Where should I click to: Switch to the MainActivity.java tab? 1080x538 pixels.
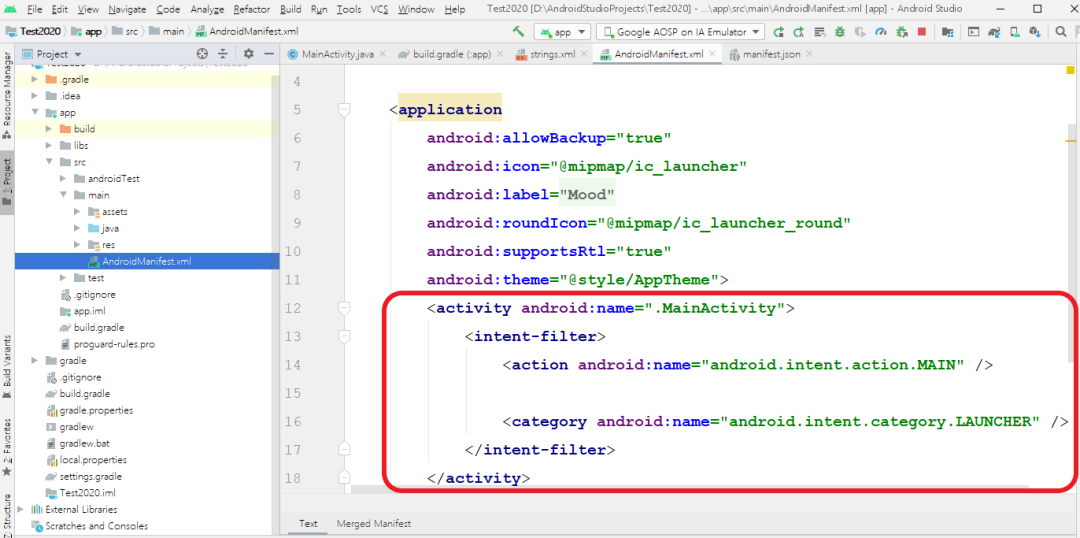(x=336, y=54)
